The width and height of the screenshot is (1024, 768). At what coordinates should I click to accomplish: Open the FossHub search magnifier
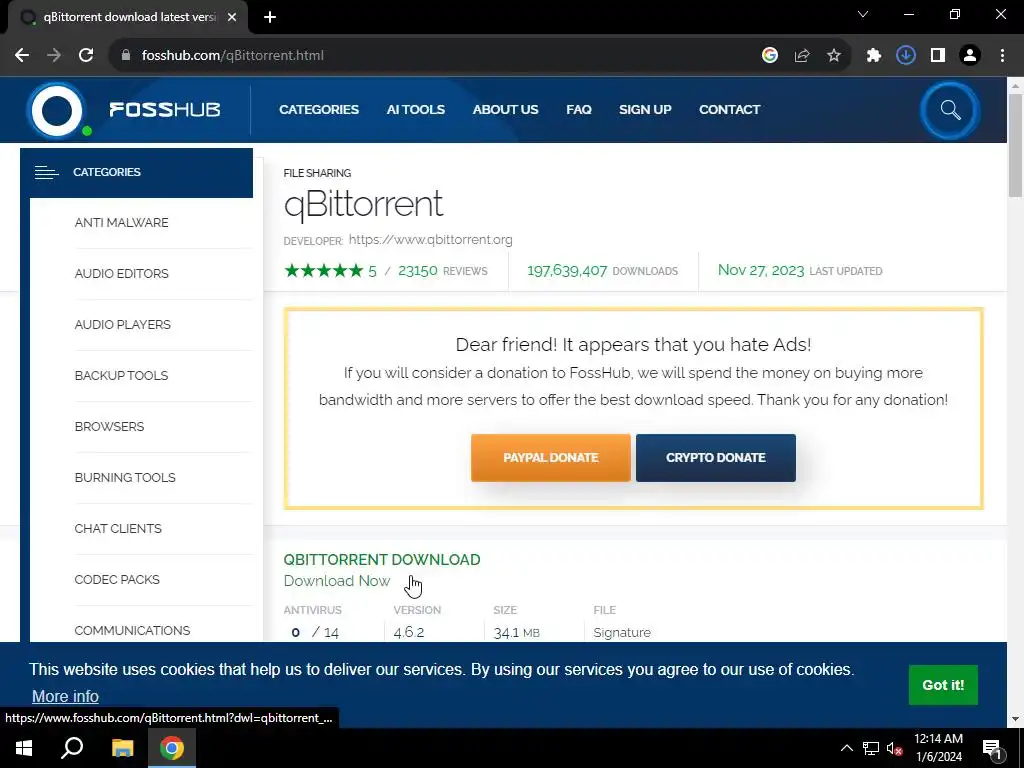[x=950, y=110]
